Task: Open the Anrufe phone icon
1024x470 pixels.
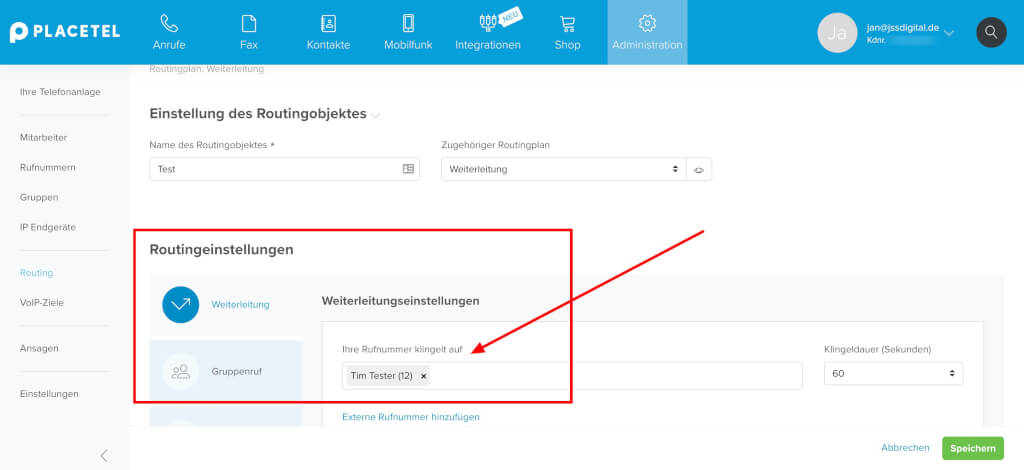Action: (x=169, y=24)
